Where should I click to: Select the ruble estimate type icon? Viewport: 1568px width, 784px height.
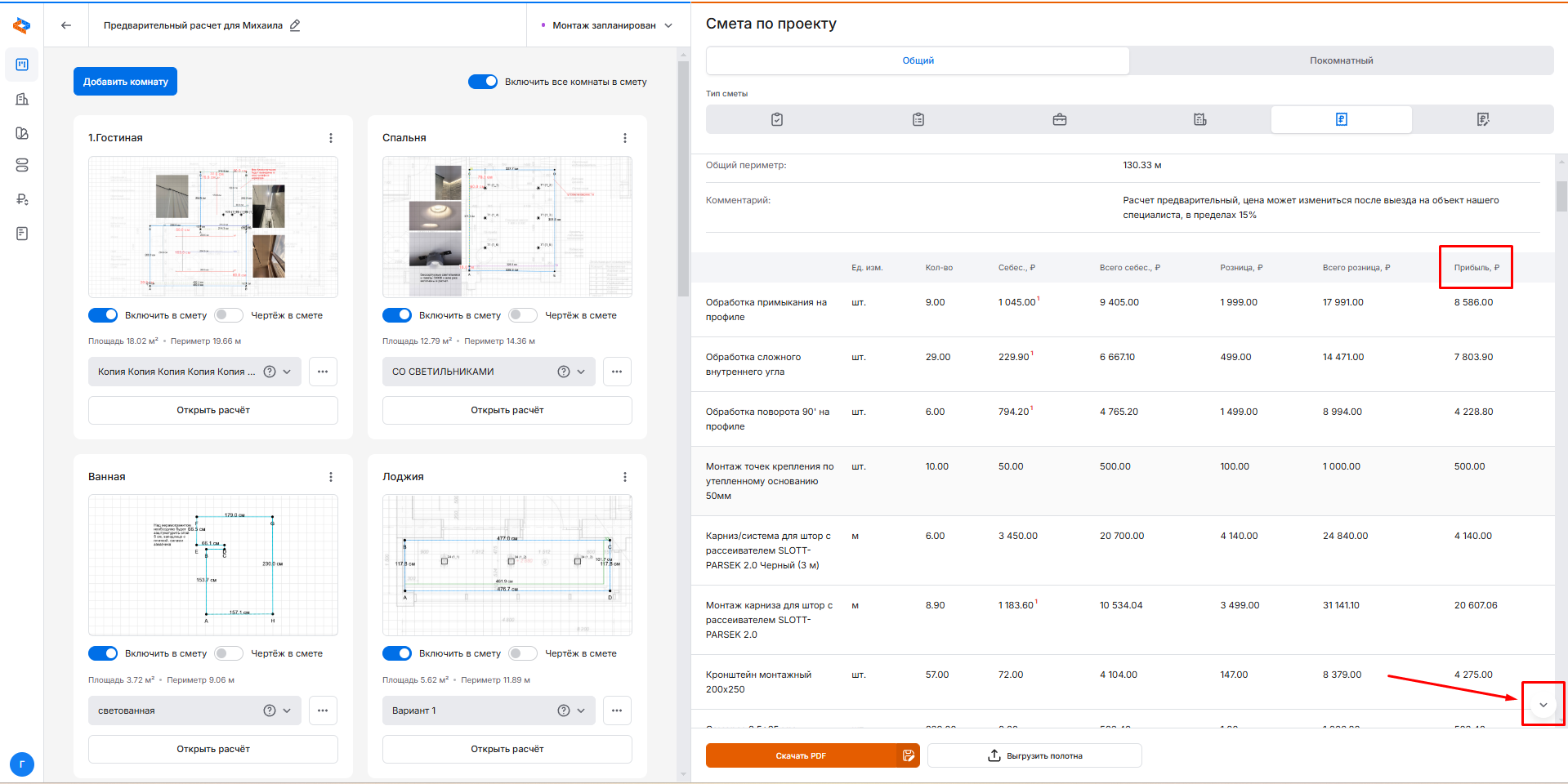pyautogui.click(x=1341, y=119)
